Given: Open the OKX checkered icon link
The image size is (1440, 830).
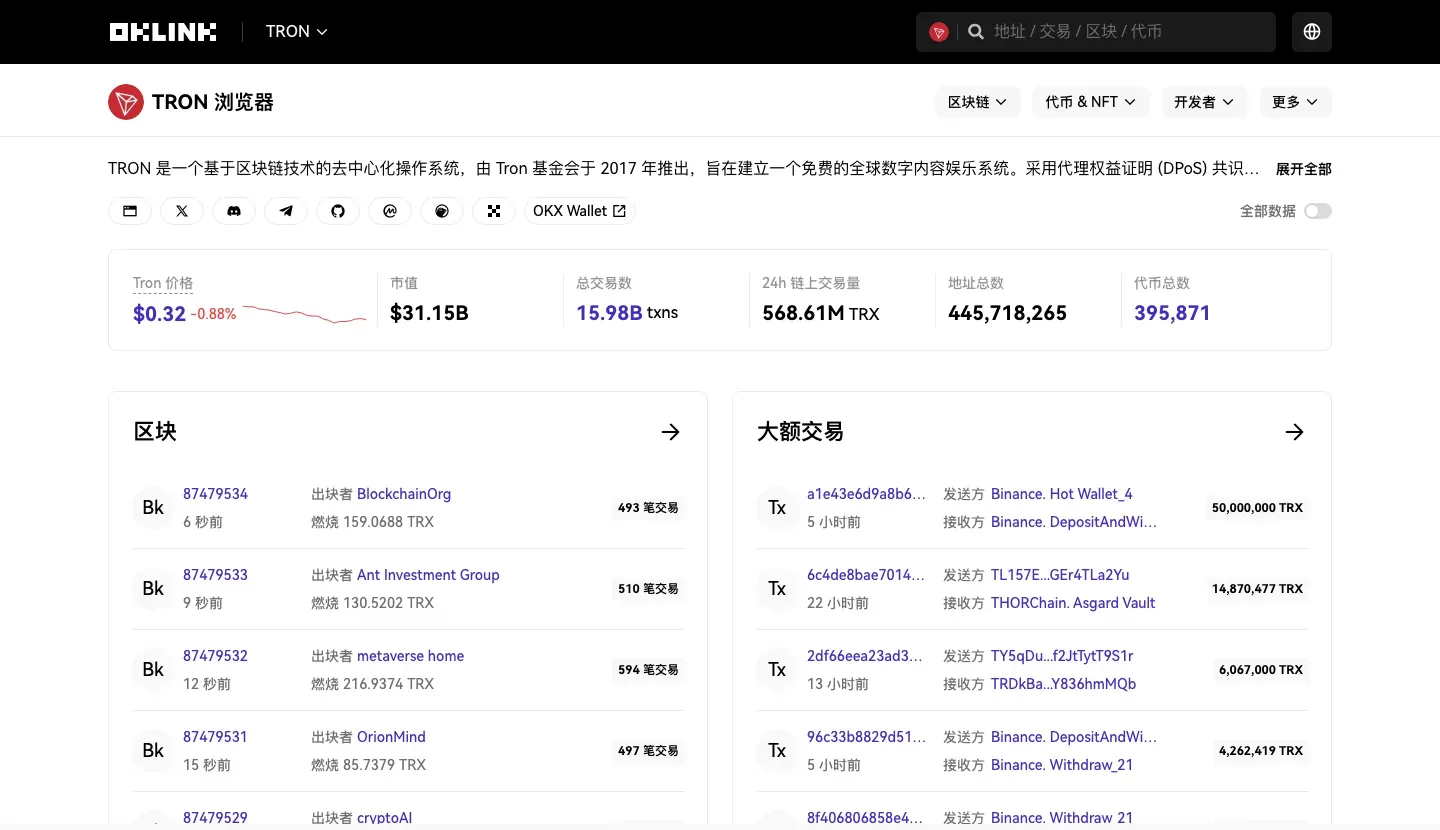Looking at the screenshot, I should [x=494, y=211].
